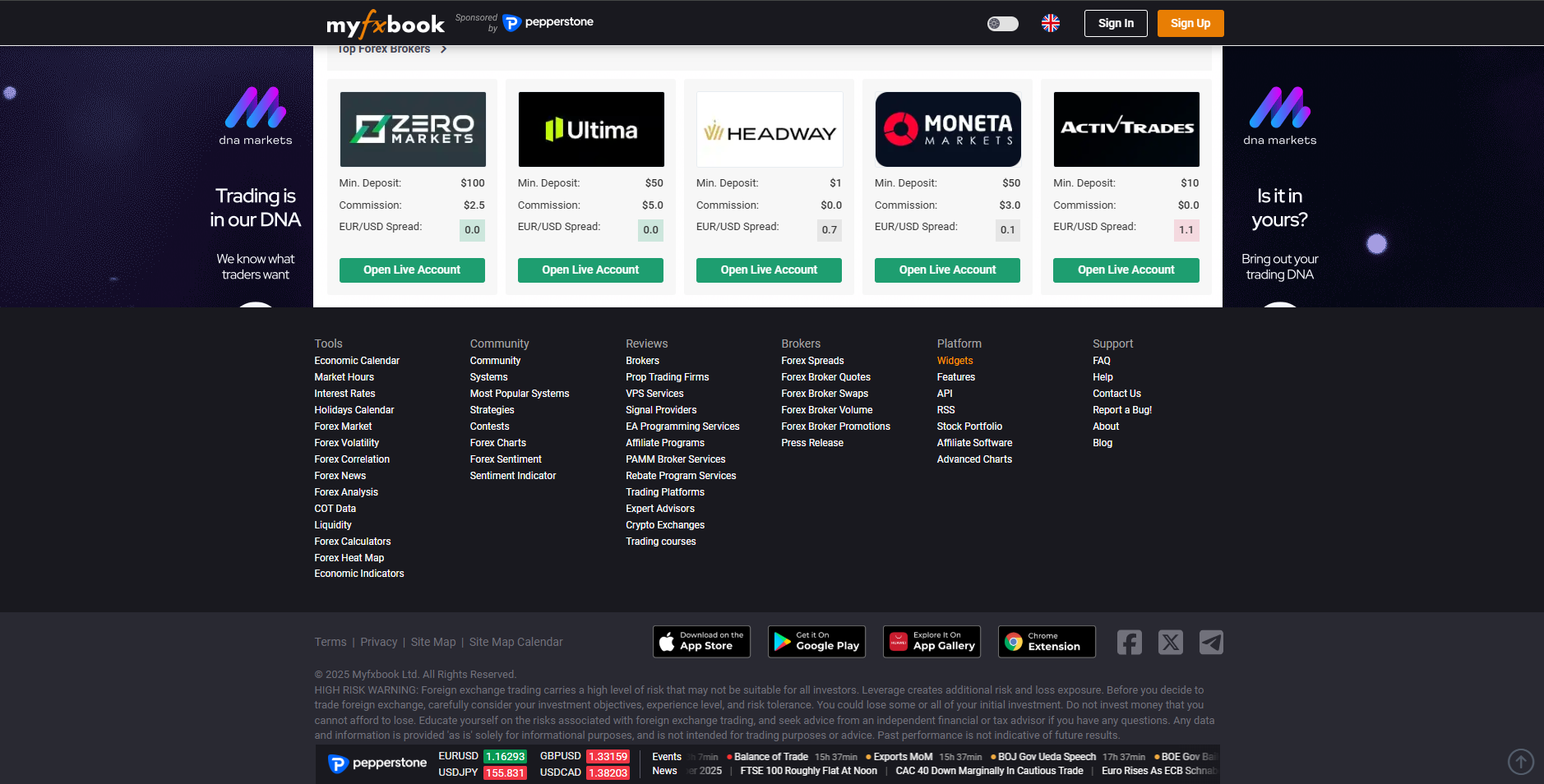The height and width of the screenshot is (784, 1544).
Task: Open the Apple App Store download badge
Action: [701, 642]
